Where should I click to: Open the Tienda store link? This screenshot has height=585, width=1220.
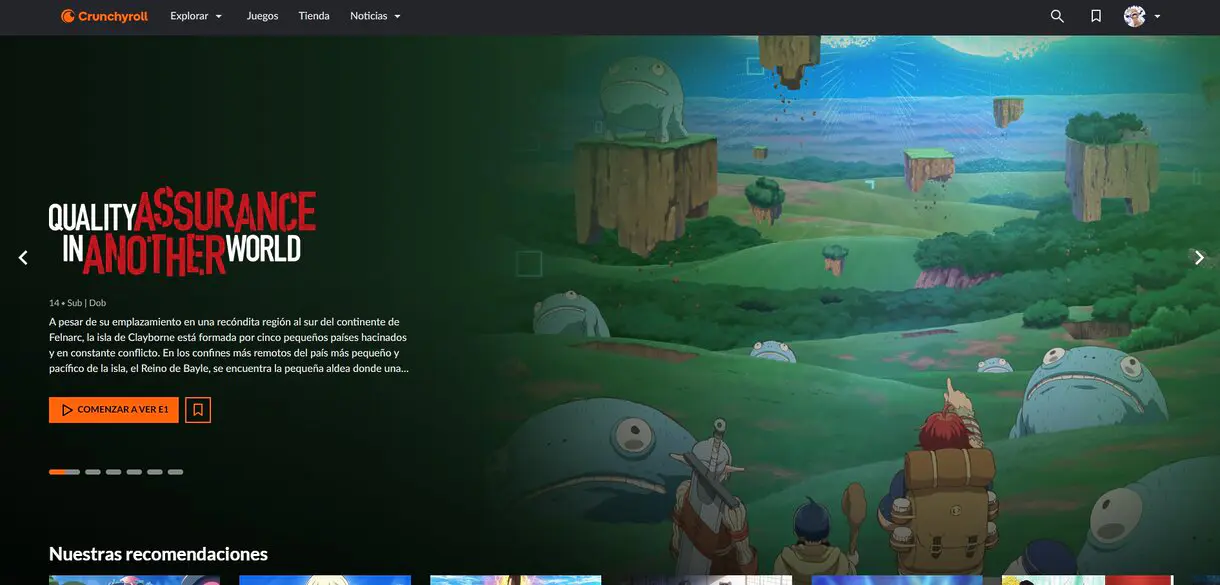[x=314, y=16]
